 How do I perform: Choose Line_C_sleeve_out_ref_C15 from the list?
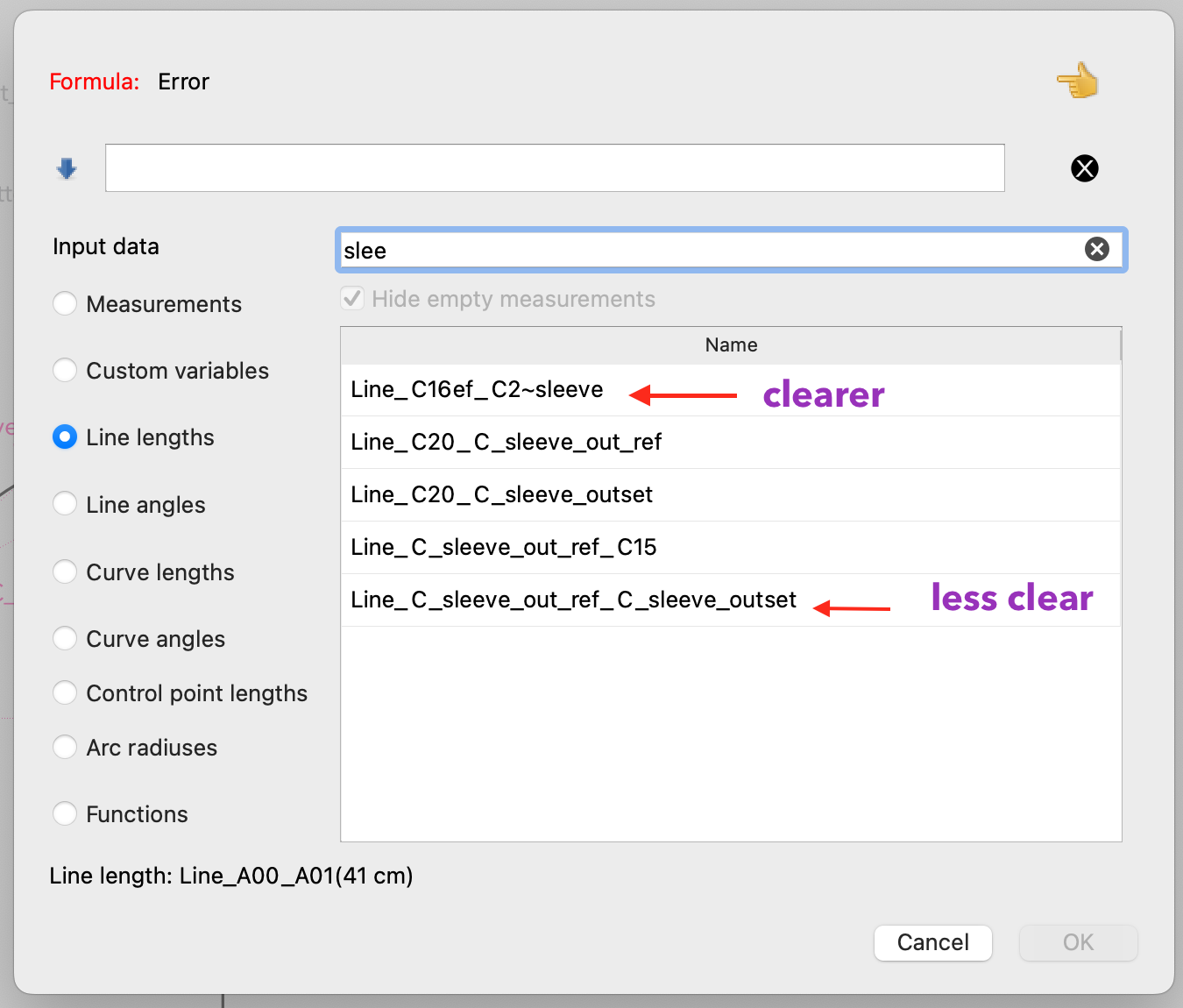click(x=503, y=548)
